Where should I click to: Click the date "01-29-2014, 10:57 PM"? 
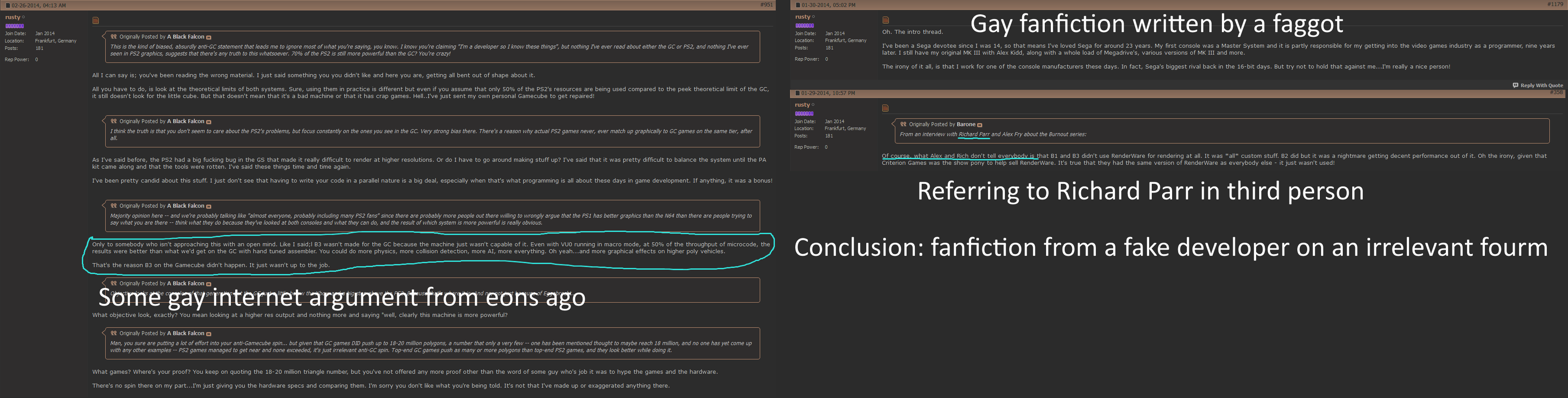(828, 93)
